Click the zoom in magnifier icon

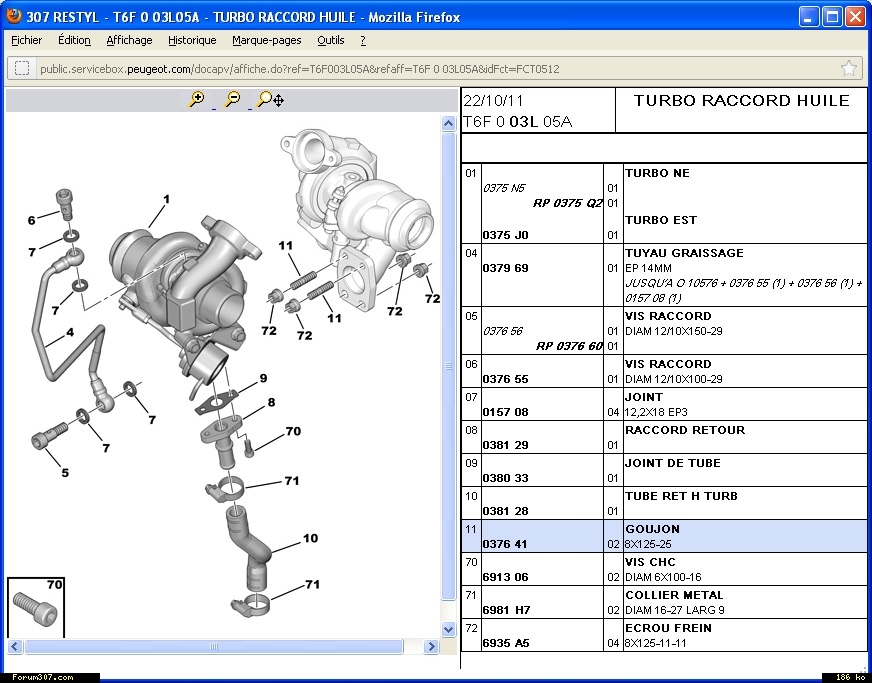coord(197,99)
